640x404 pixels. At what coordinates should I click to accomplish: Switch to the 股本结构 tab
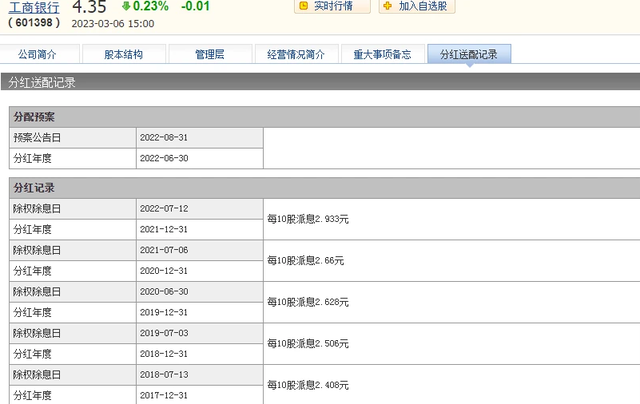tap(124, 54)
